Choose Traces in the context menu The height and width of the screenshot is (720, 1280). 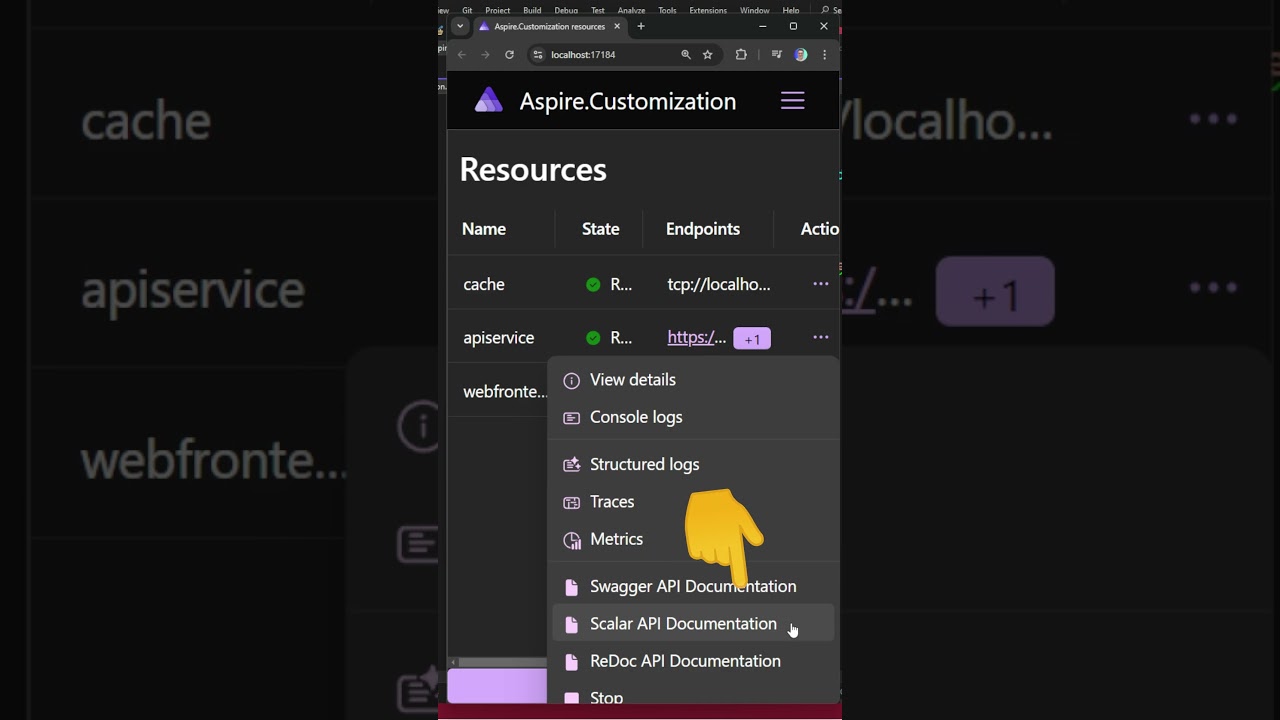[x=694, y=502]
